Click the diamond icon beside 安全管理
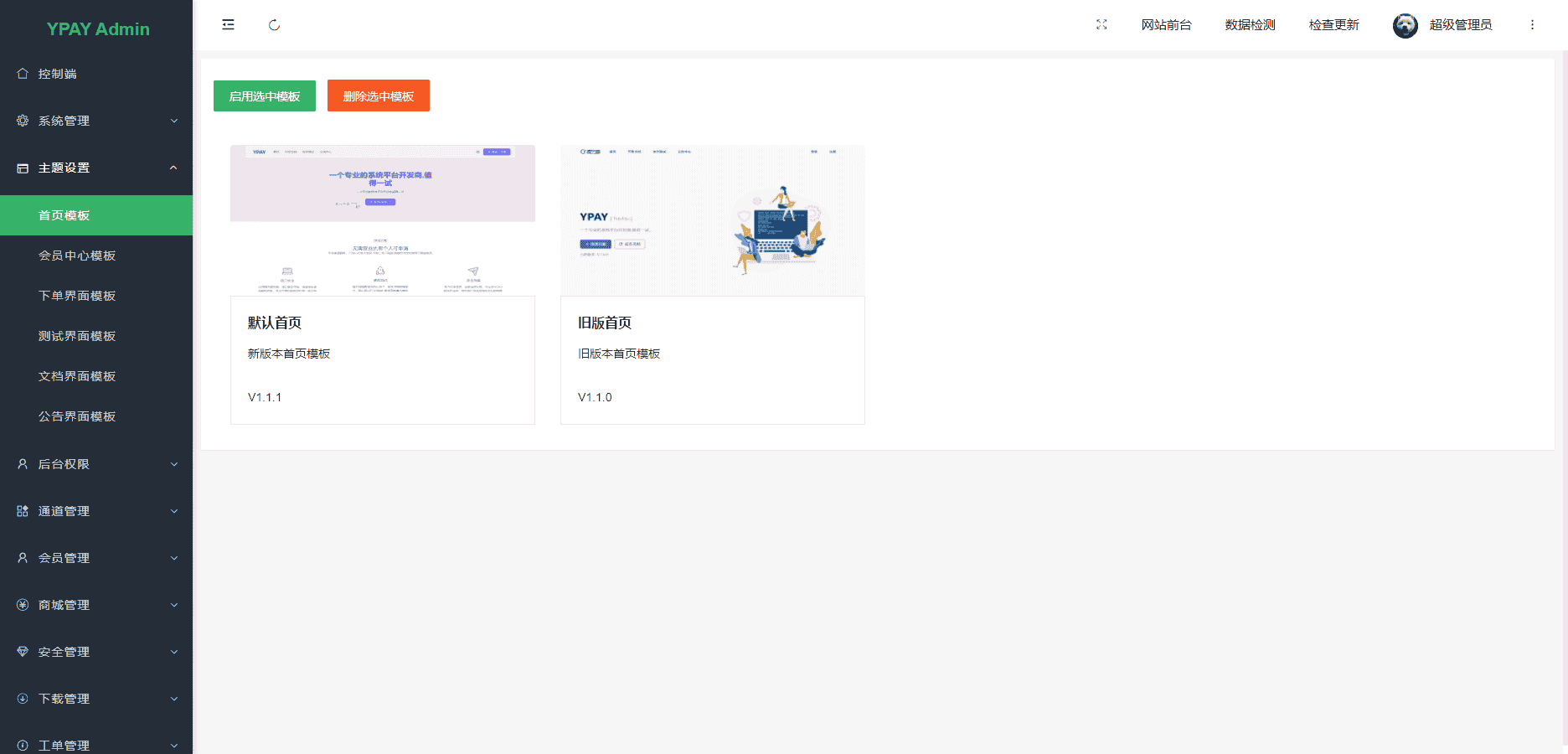 click(x=23, y=652)
